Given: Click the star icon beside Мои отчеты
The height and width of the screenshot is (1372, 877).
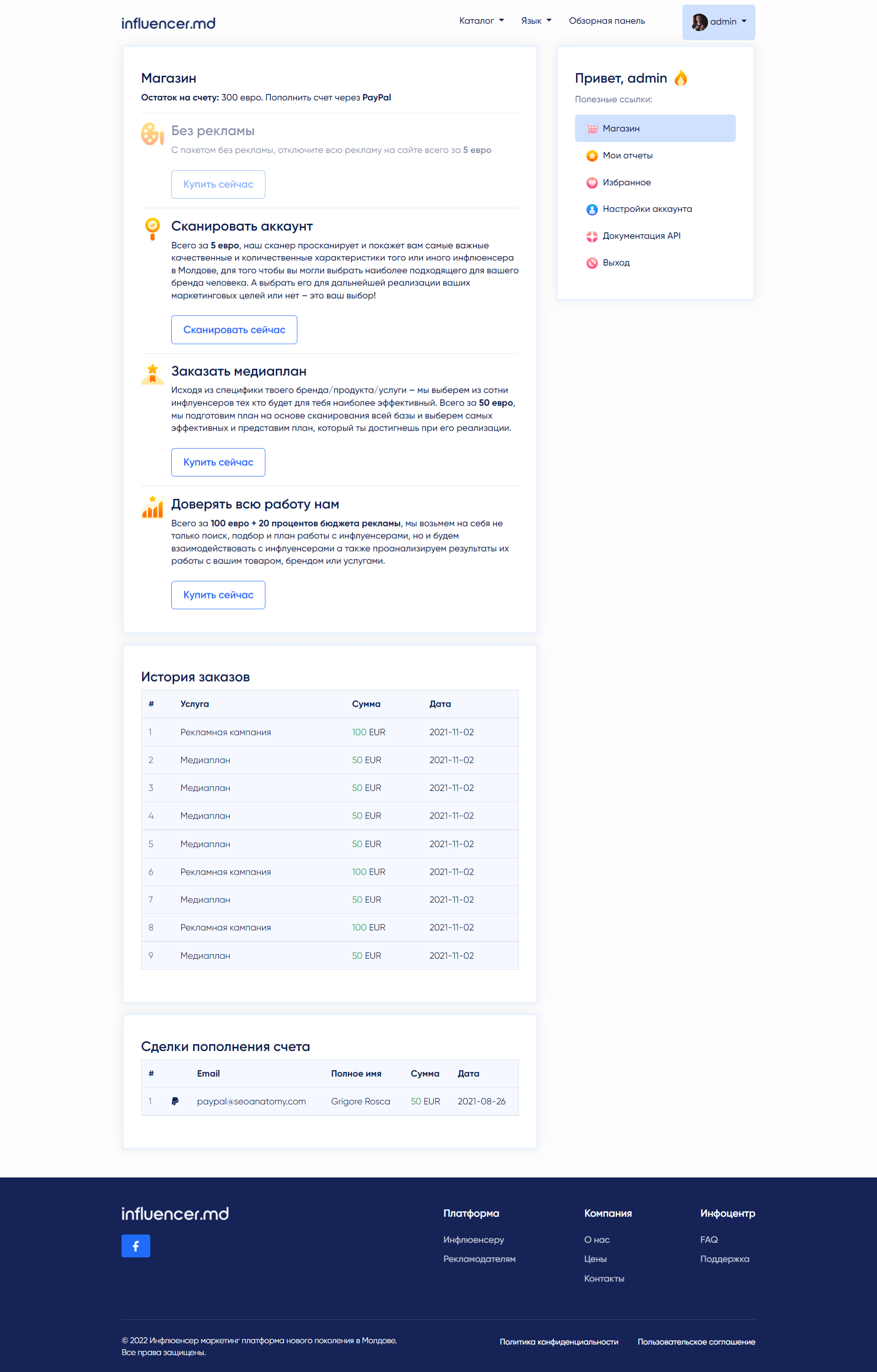Looking at the screenshot, I should pos(592,156).
